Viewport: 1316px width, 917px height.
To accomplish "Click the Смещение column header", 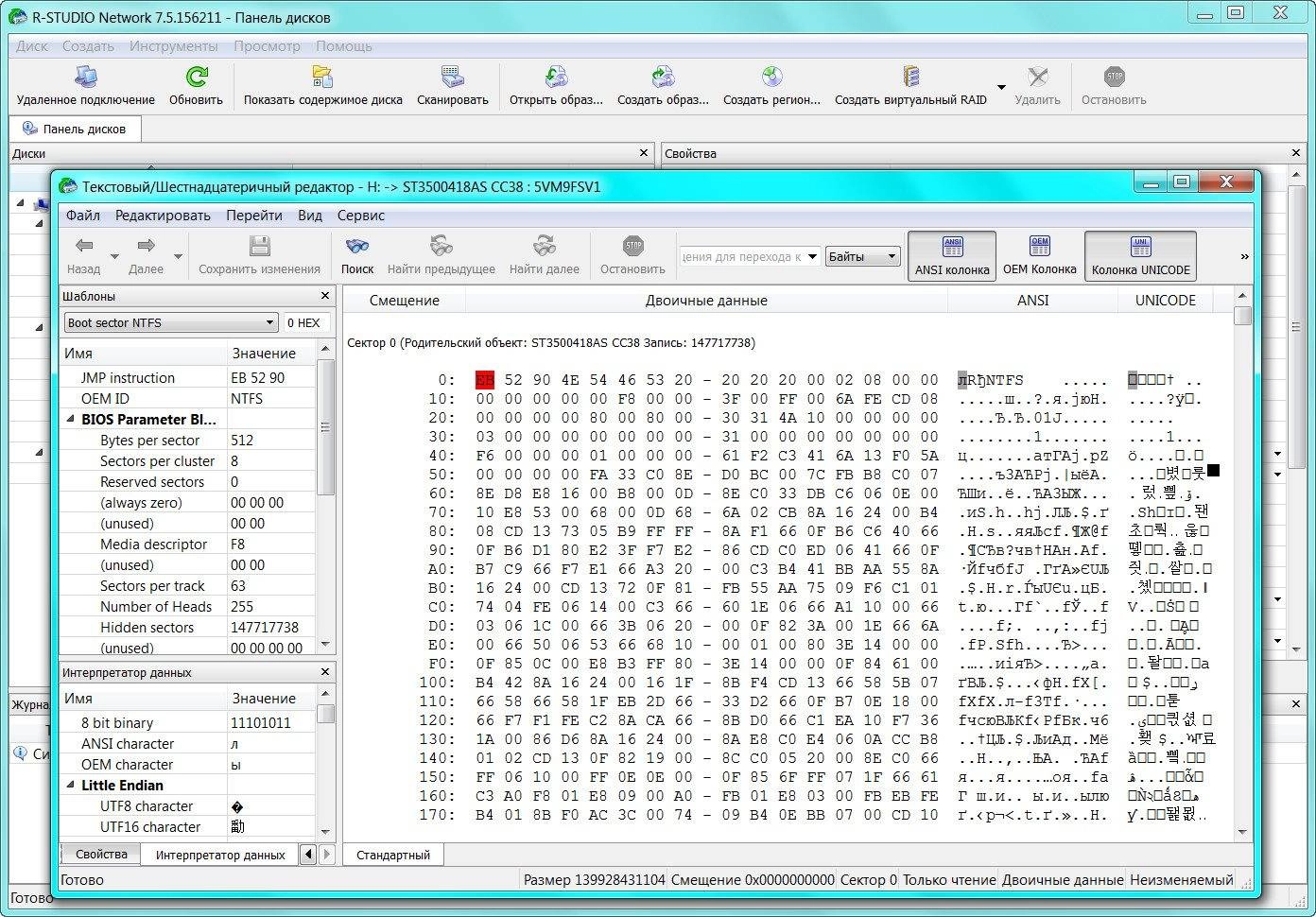I will (x=405, y=301).
